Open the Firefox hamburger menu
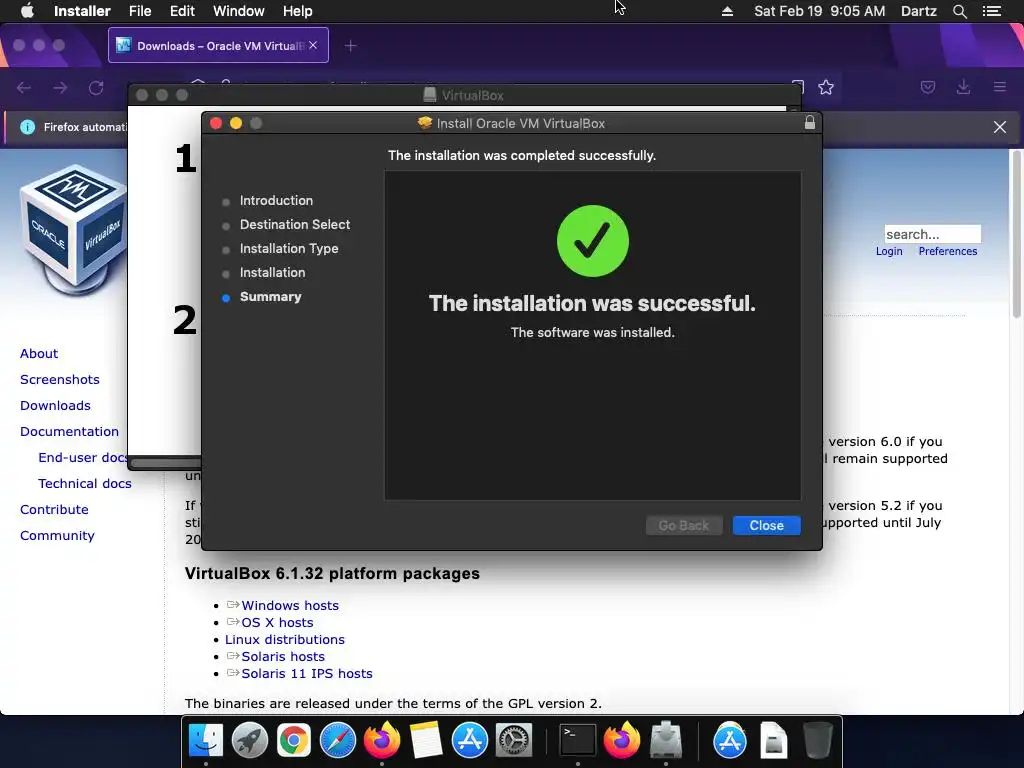1024x768 pixels. click(1000, 87)
